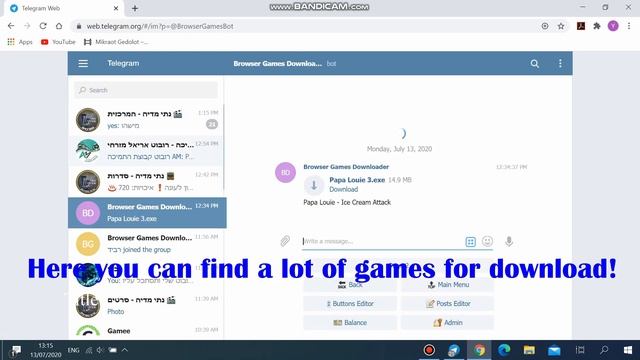
Task: Open the Telegram hamburger menu
Action: pyautogui.click(x=83, y=63)
